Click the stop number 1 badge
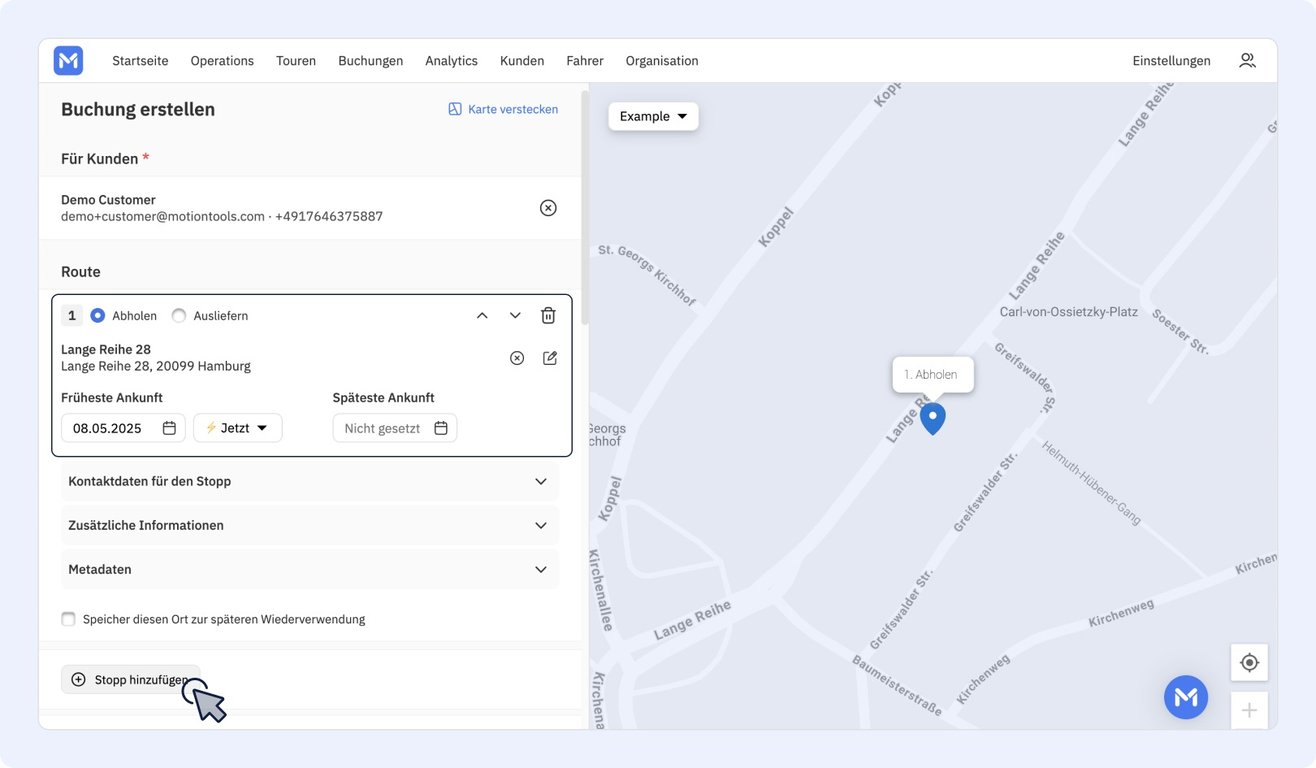This screenshot has height=768, width=1316. [x=72, y=316]
